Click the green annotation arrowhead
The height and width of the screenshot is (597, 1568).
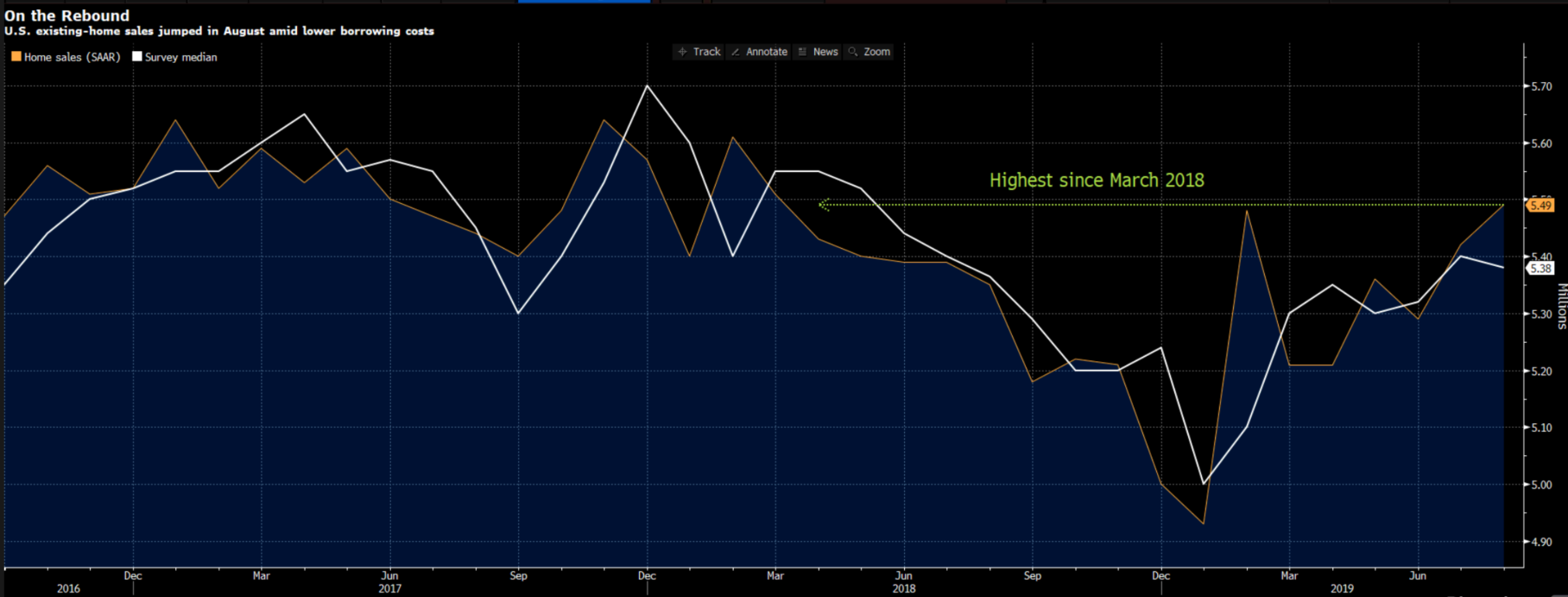point(824,205)
